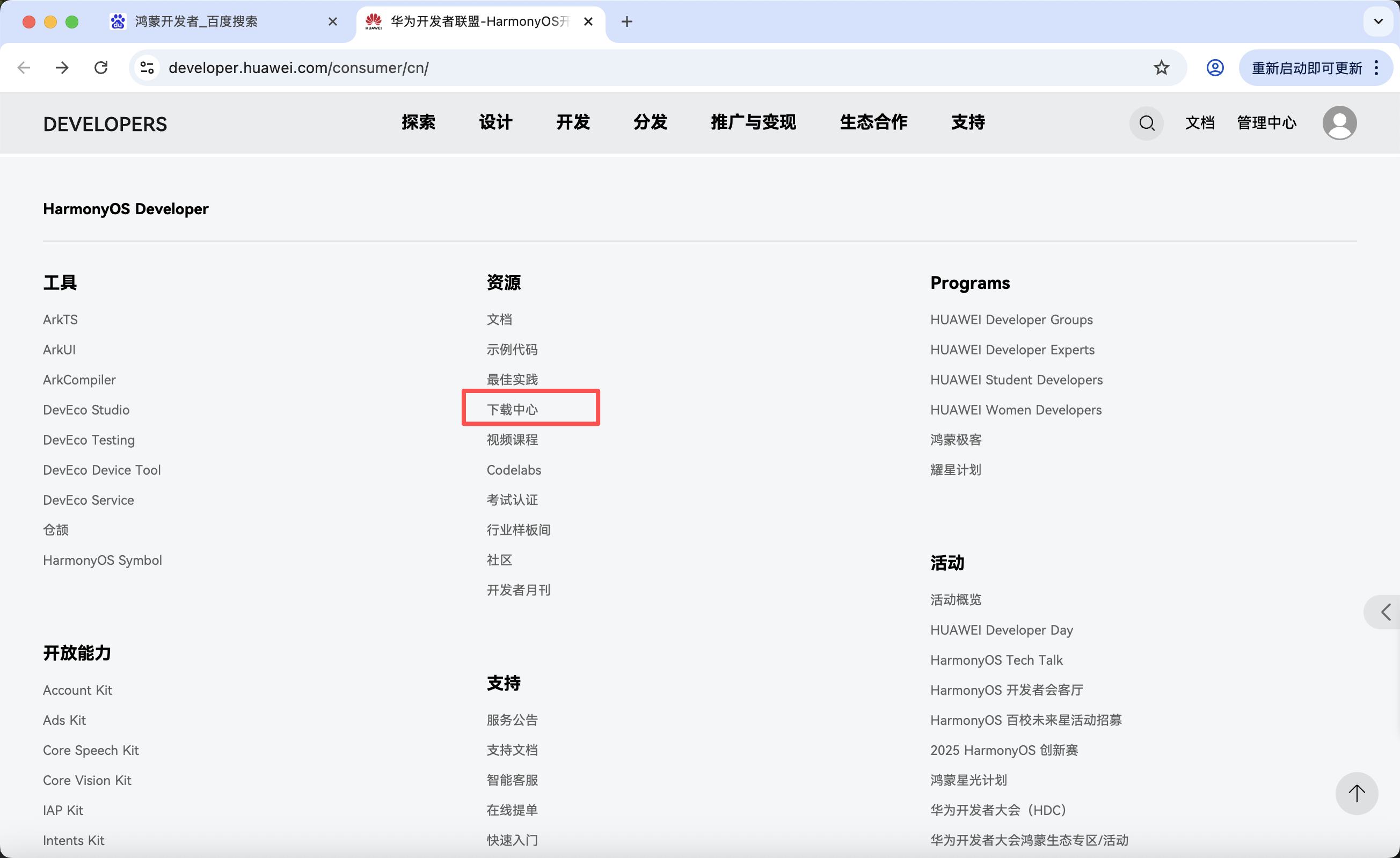The height and width of the screenshot is (858, 1400).
Task: Expand the side panel chevron on right edge
Action: click(1386, 612)
